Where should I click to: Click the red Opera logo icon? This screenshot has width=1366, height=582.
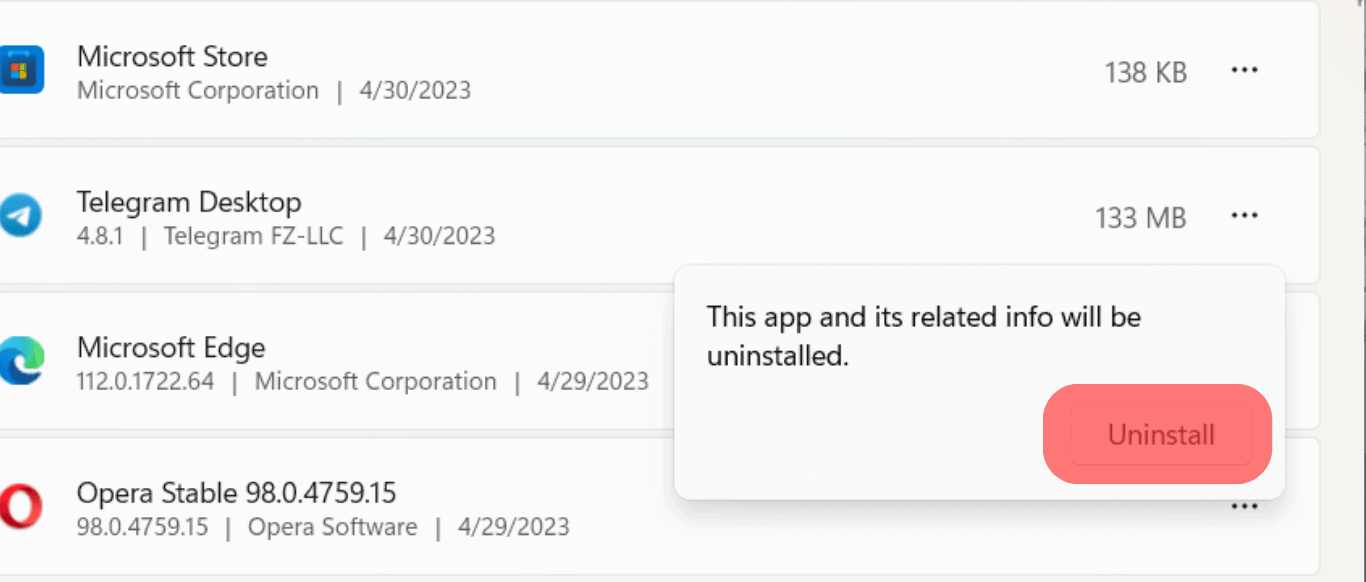20,507
